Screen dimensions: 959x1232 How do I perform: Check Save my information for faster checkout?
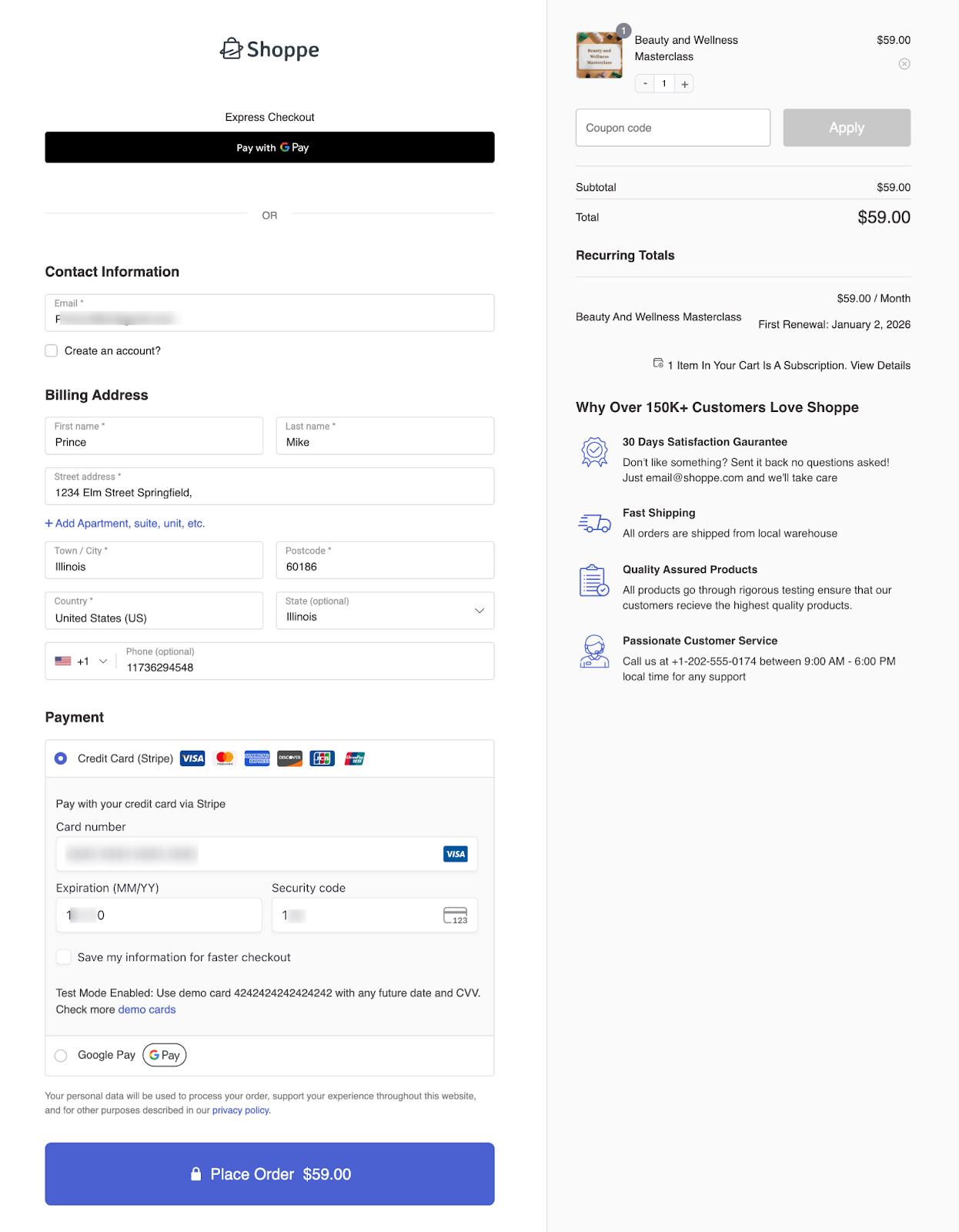pos(64,957)
